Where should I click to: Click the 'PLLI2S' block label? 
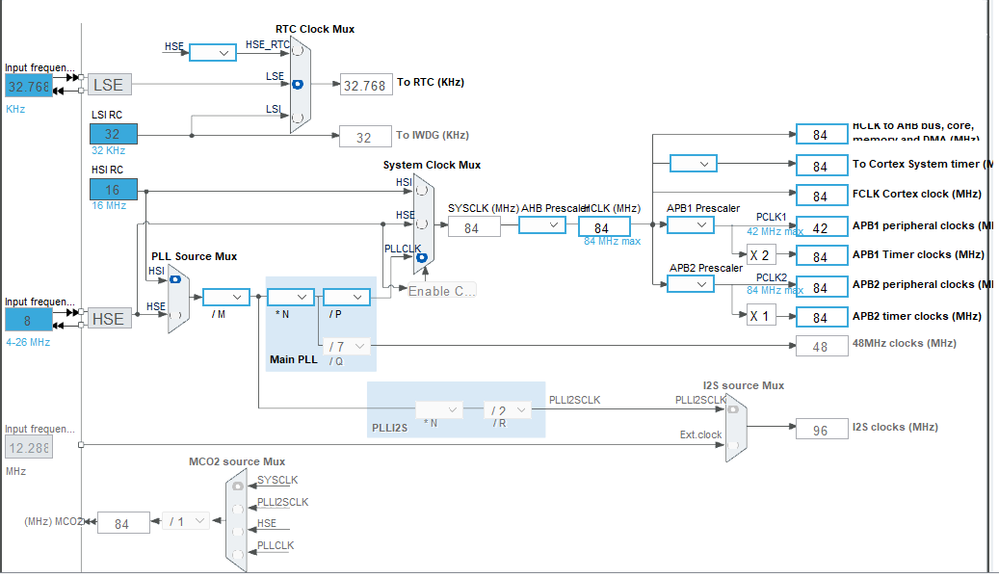390,428
